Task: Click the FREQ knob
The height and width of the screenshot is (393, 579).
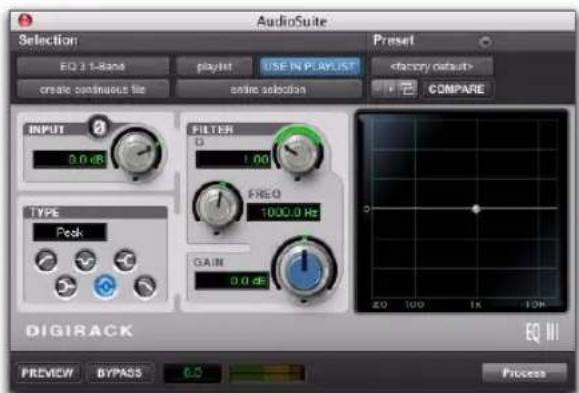Action: tap(217, 205)
